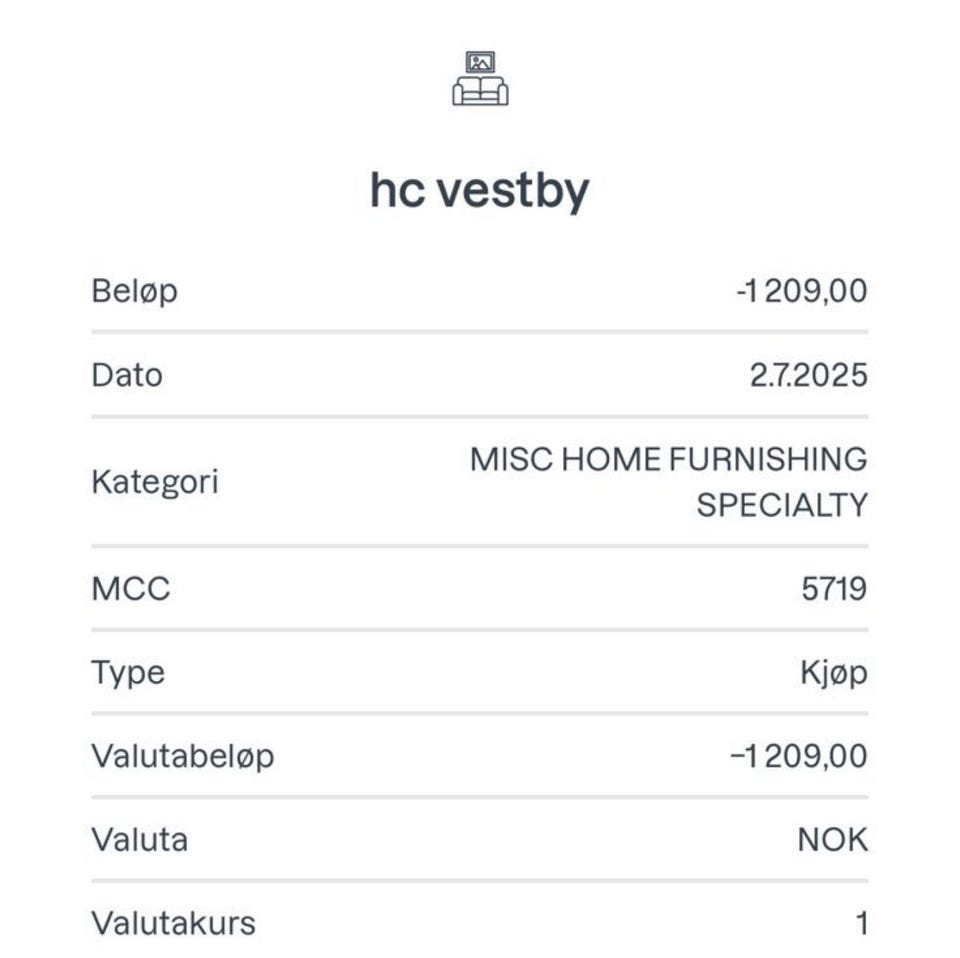Click the picture frame in sofa icon

481,62
